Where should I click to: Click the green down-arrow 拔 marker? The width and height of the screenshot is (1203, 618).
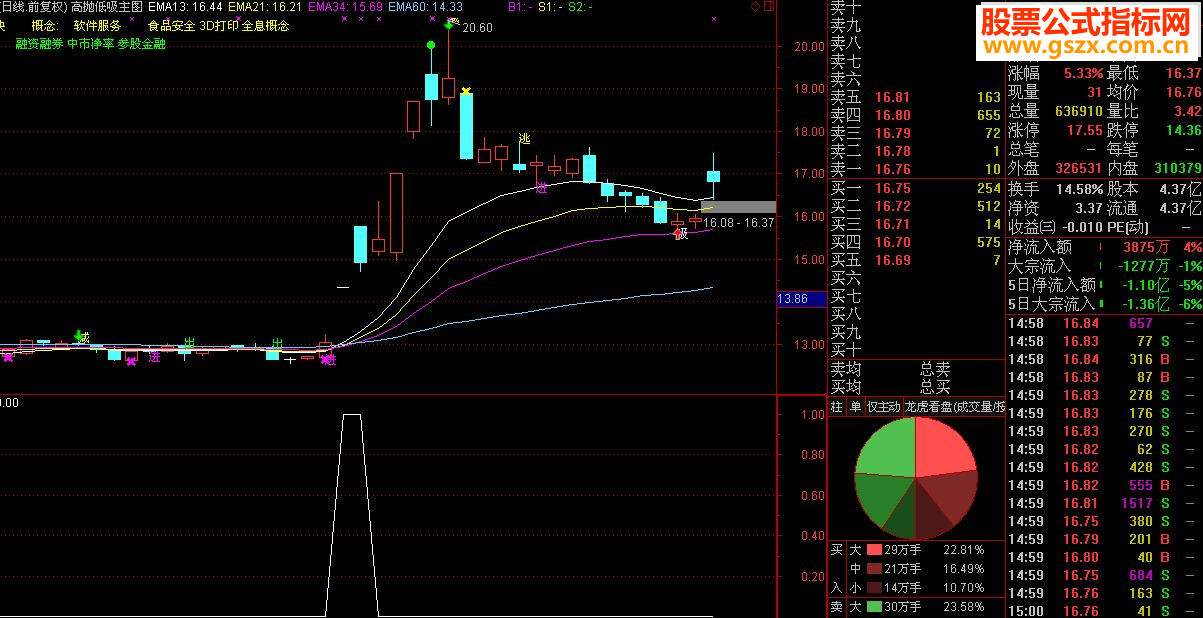click(81, 336)
